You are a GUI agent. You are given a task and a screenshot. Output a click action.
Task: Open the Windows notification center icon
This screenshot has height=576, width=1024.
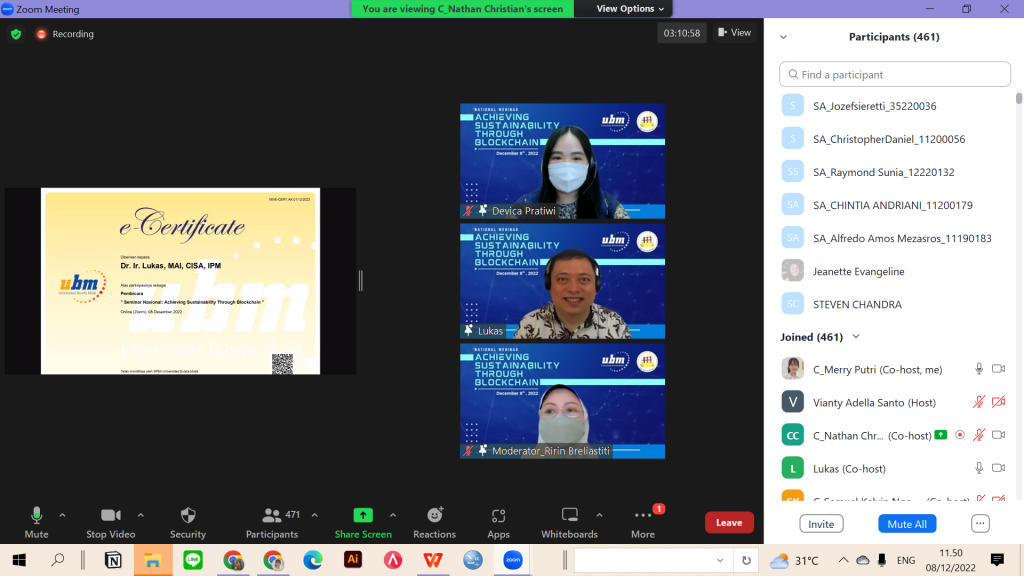point(997,560)
